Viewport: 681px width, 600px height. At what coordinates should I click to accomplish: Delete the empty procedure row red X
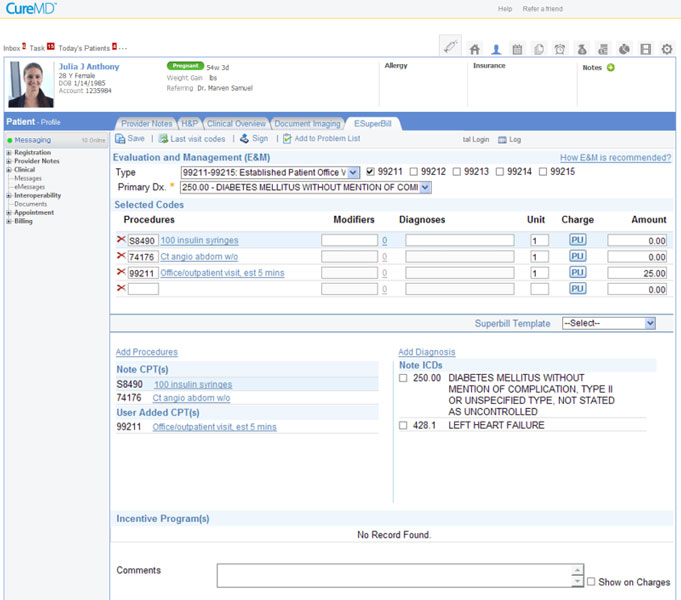(121, 288)
